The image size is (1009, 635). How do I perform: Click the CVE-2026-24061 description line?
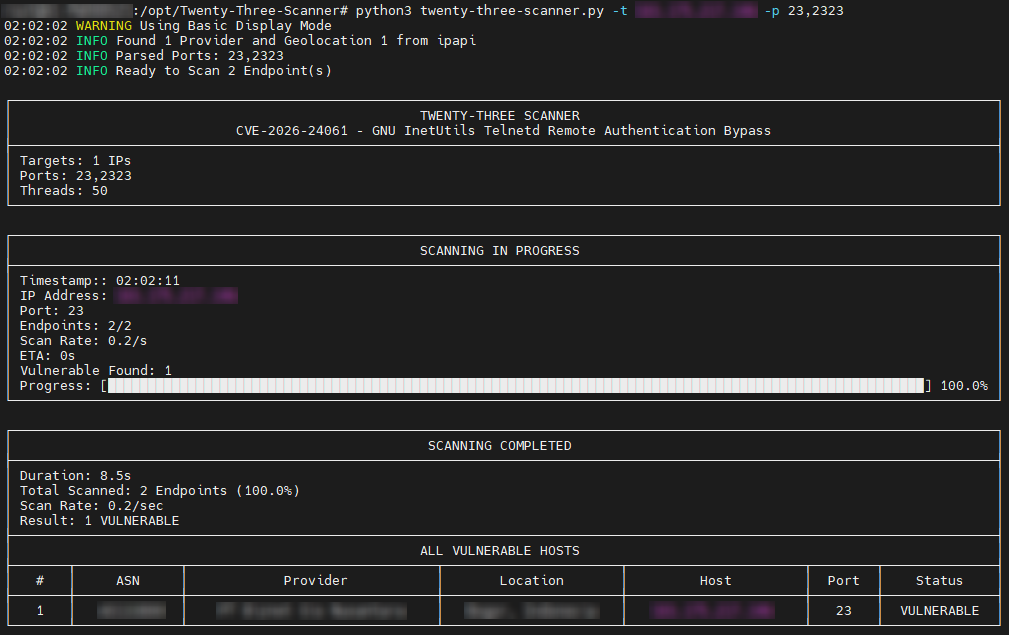[503, 131]
